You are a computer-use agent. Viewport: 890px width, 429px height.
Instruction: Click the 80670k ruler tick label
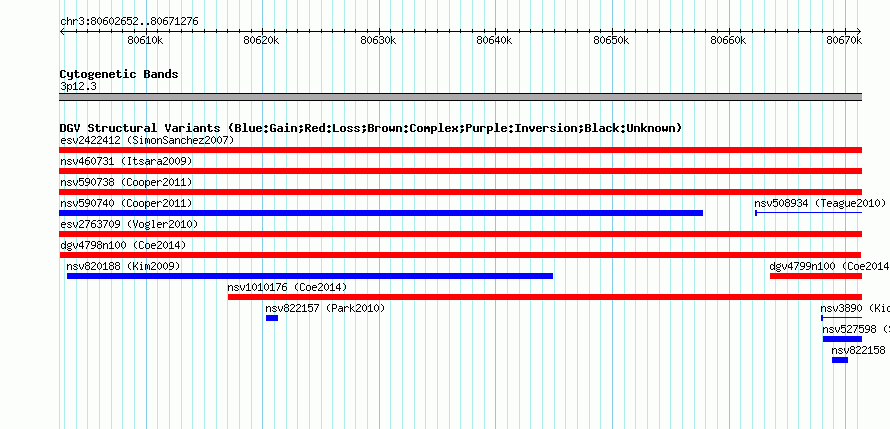tap(844, 40)
